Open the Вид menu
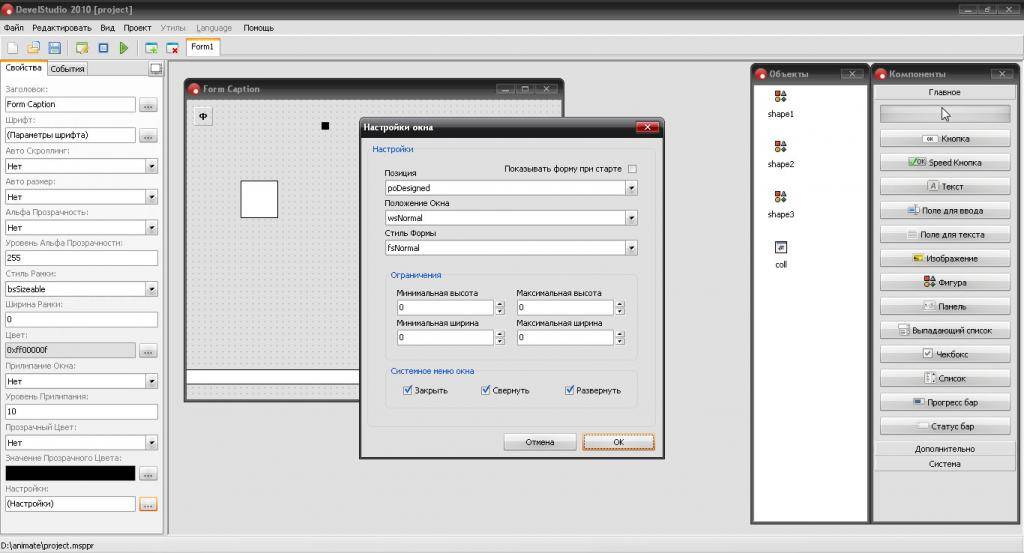Screen dimensions: 1024x553 click(x=108, y=28)
